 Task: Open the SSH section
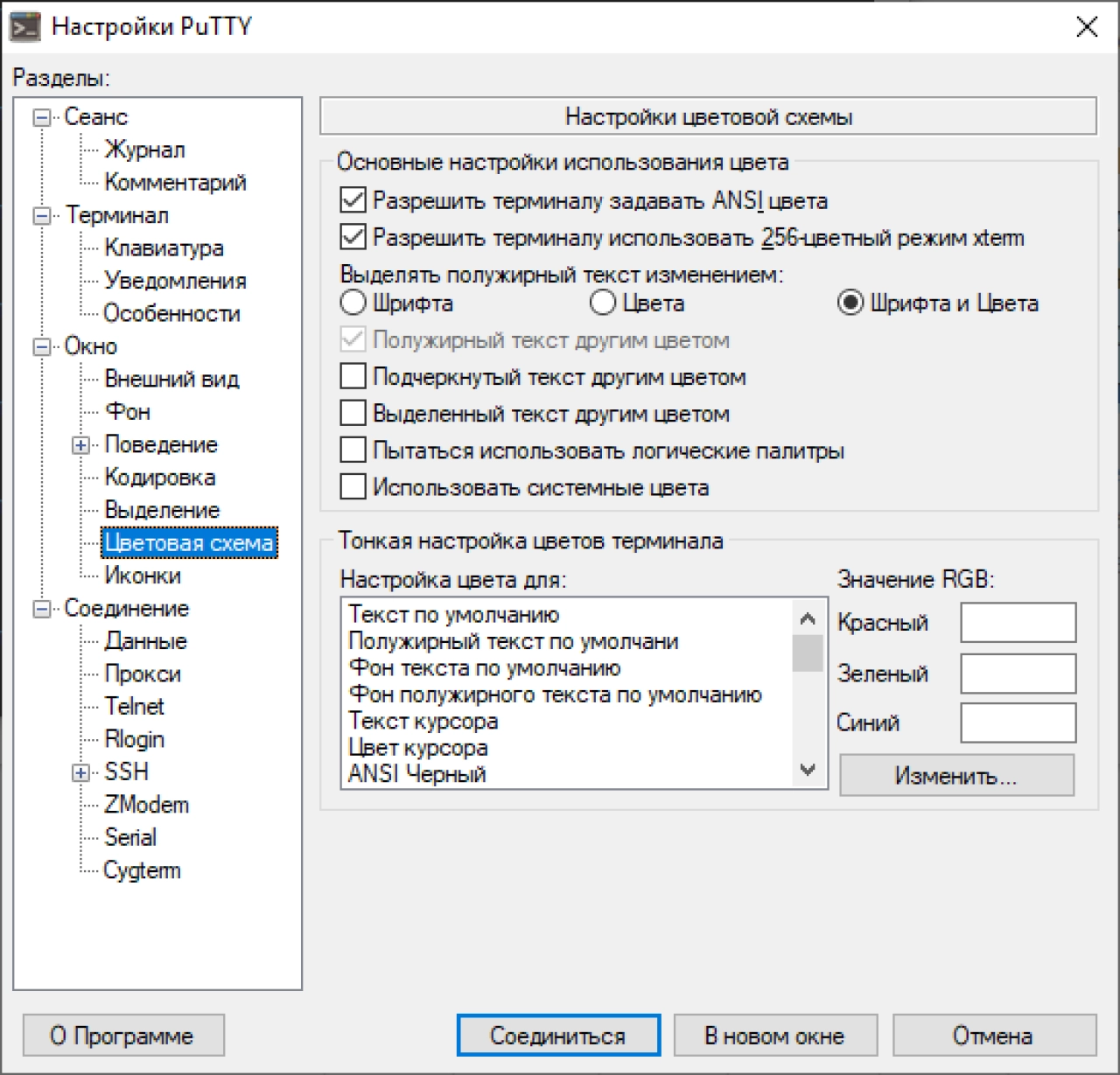coord(126,771)
